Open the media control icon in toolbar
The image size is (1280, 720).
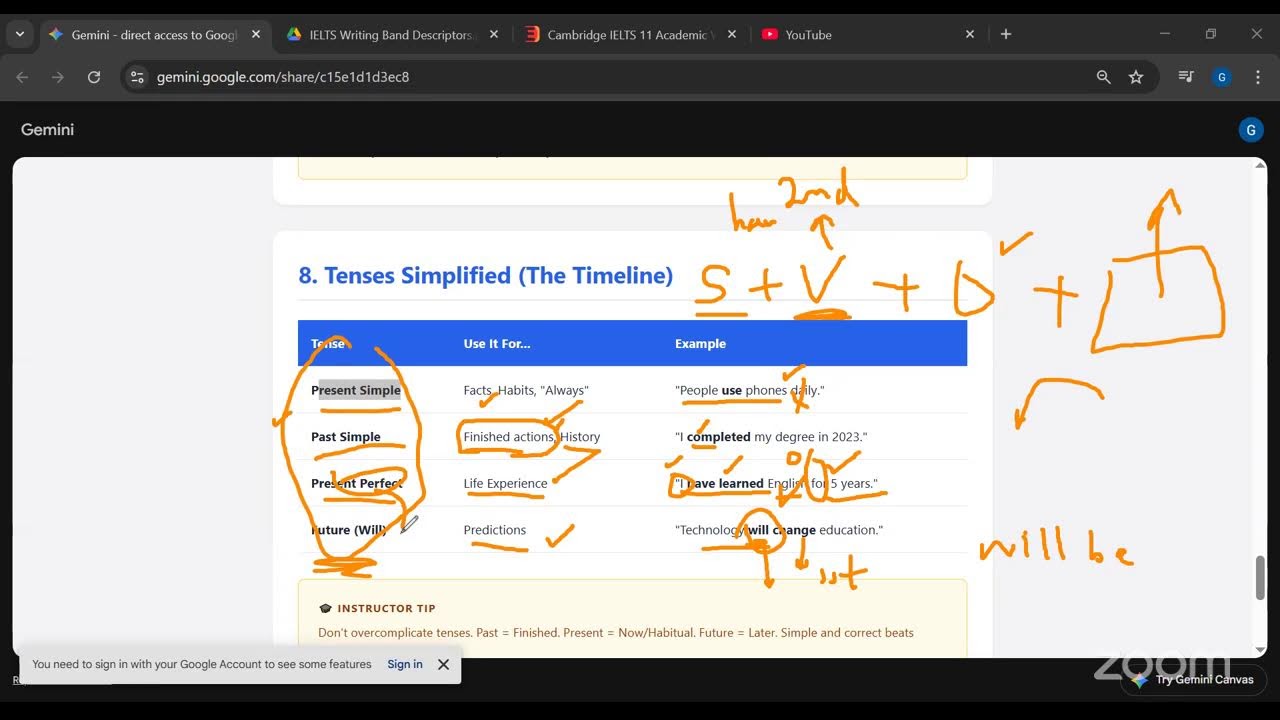(x=1186, y=77)
